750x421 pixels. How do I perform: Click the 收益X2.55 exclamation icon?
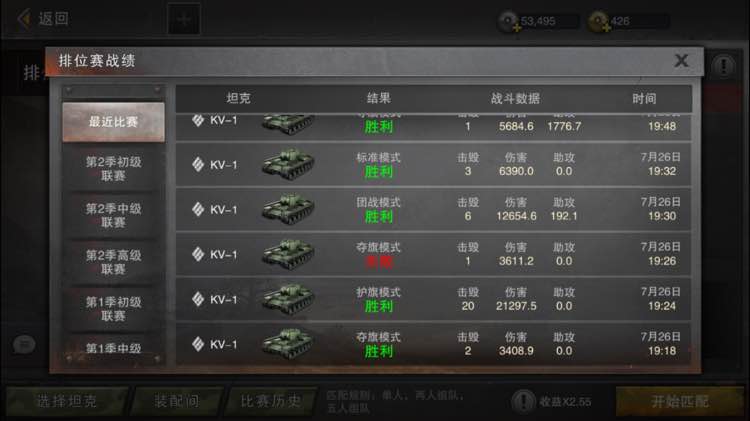click(x=523, y=401)
